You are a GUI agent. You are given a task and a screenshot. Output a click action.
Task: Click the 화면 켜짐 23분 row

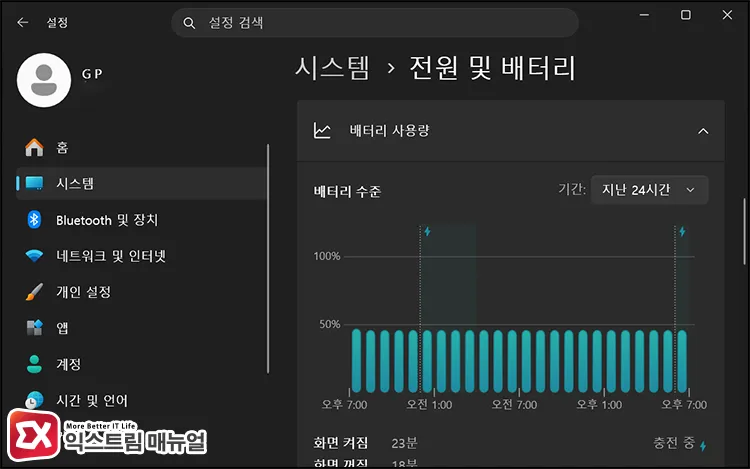pyautogui.click(x=365, y=443)
